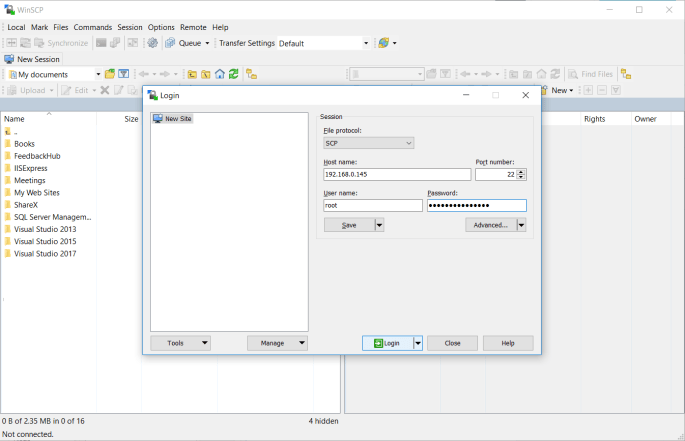Click the Keep Remote Directory Up to Date icon
This screenshot has width=685, height=441.
coord(25,43)
